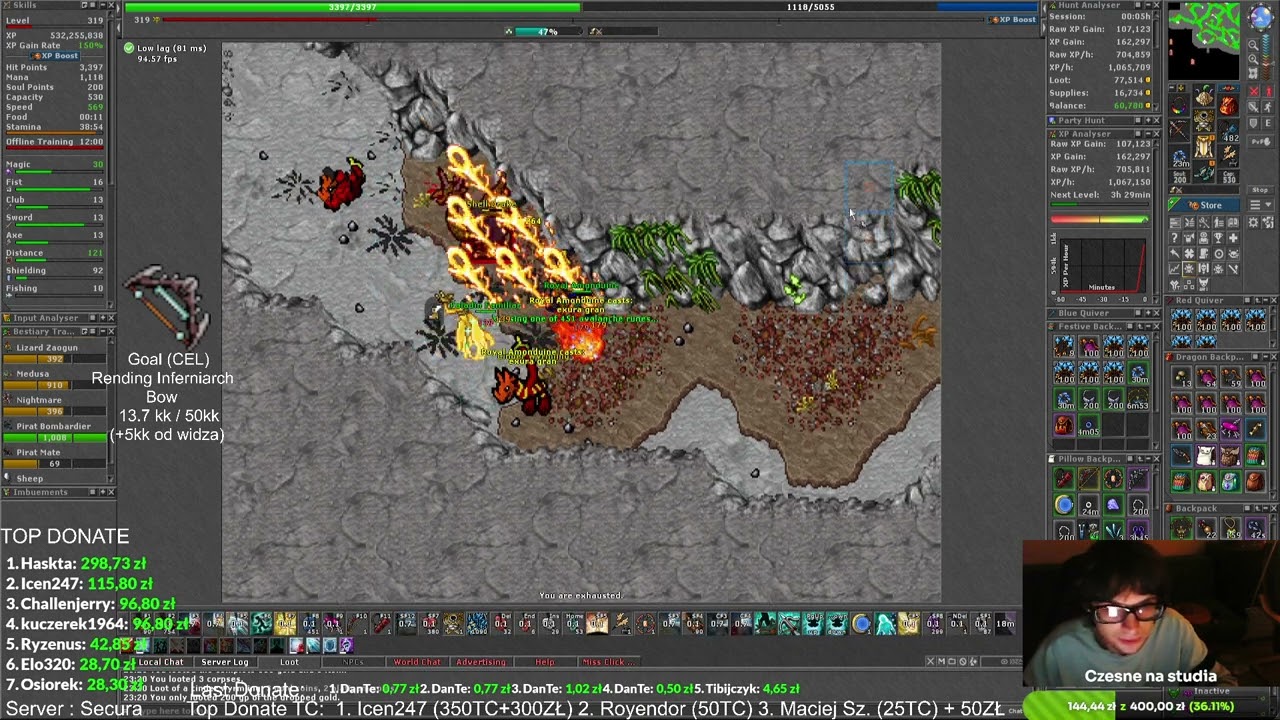Collapse the Red Quiver panel

point(1266,300)
